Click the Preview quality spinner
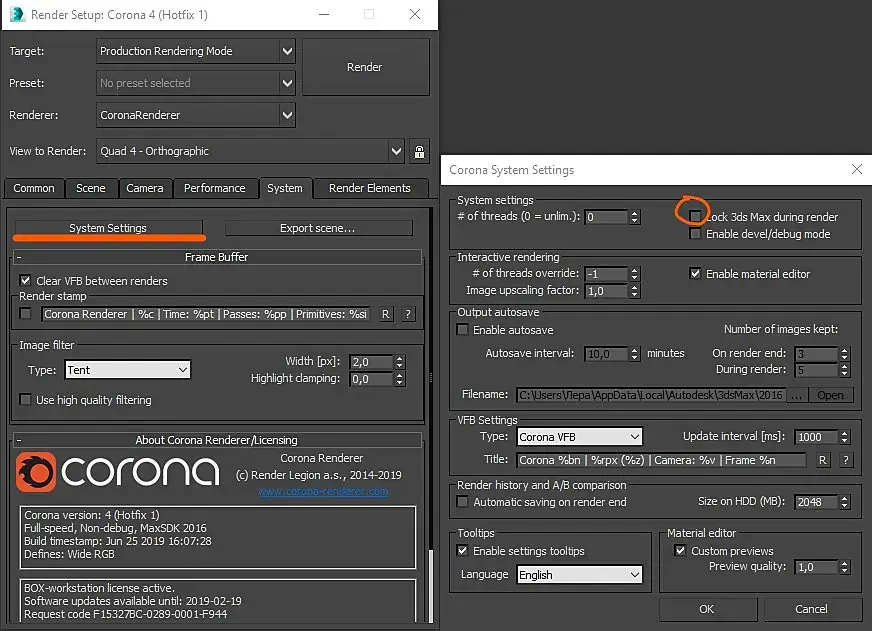 [845, 567]
